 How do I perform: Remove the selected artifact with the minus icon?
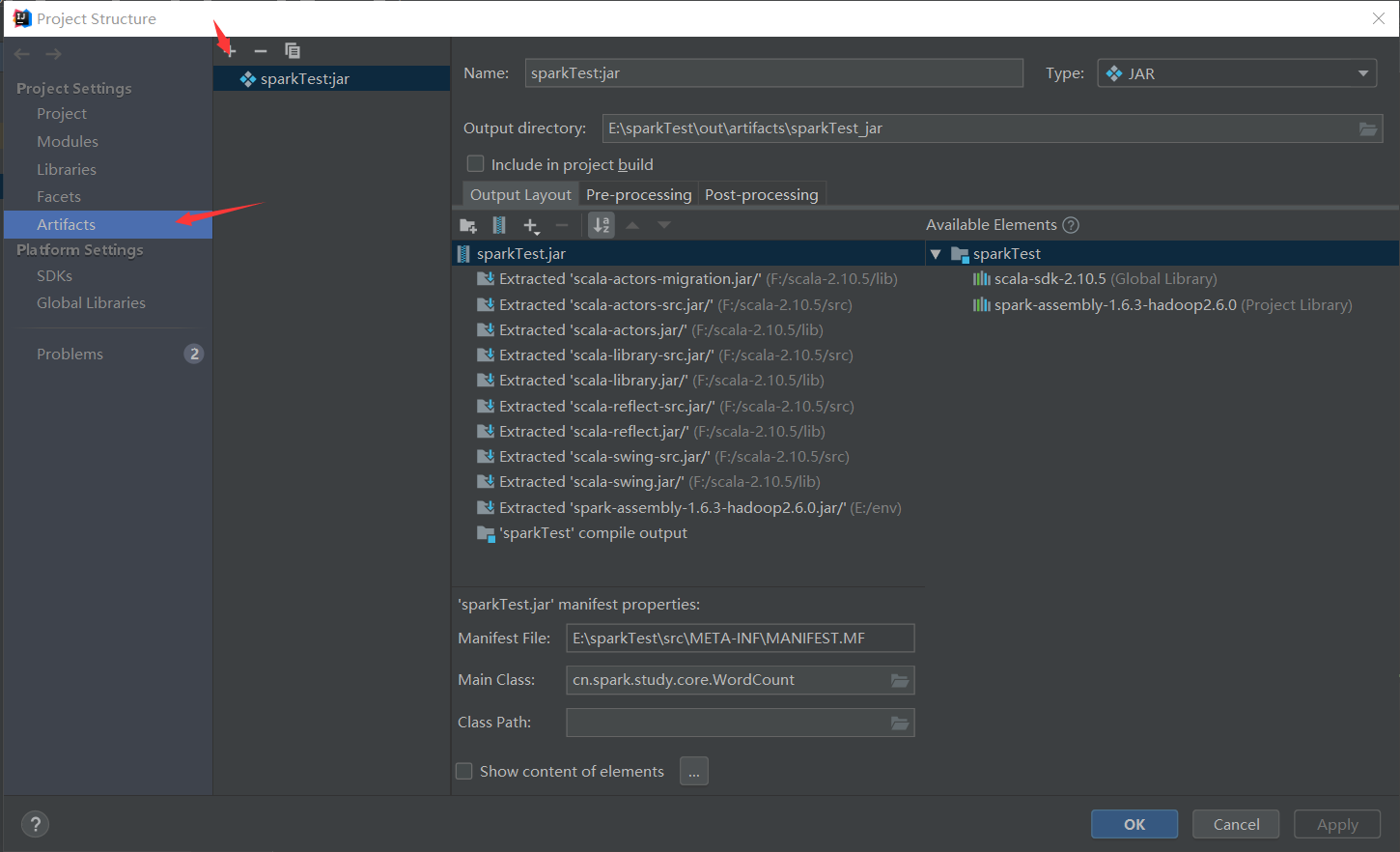260,50
